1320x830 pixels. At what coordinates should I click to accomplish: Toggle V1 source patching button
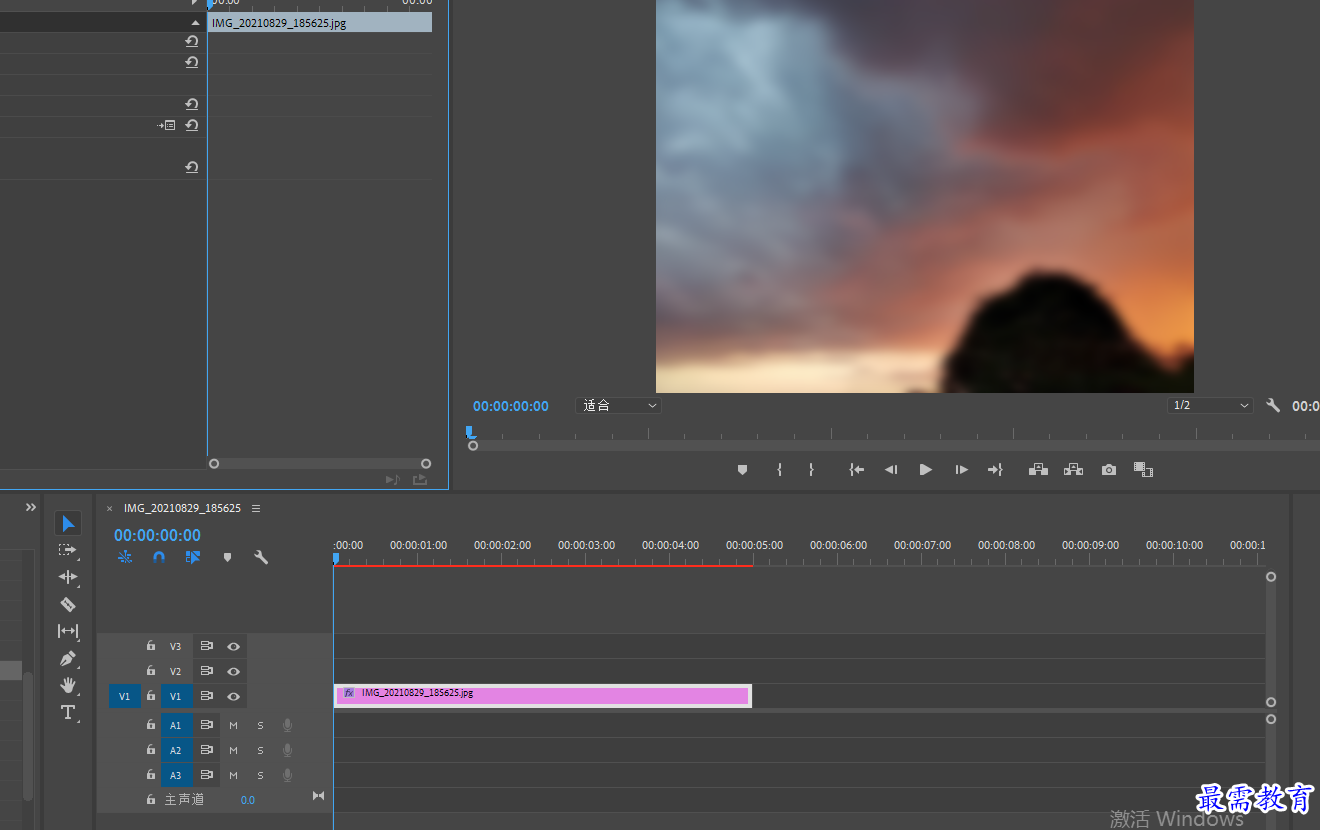coord(125,696)
